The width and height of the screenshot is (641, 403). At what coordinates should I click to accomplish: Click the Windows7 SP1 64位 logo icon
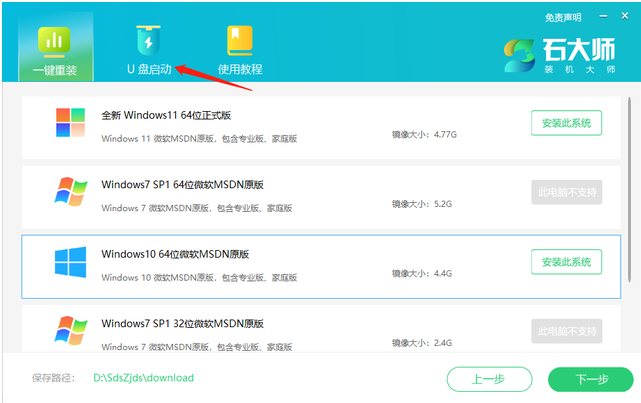71,192
